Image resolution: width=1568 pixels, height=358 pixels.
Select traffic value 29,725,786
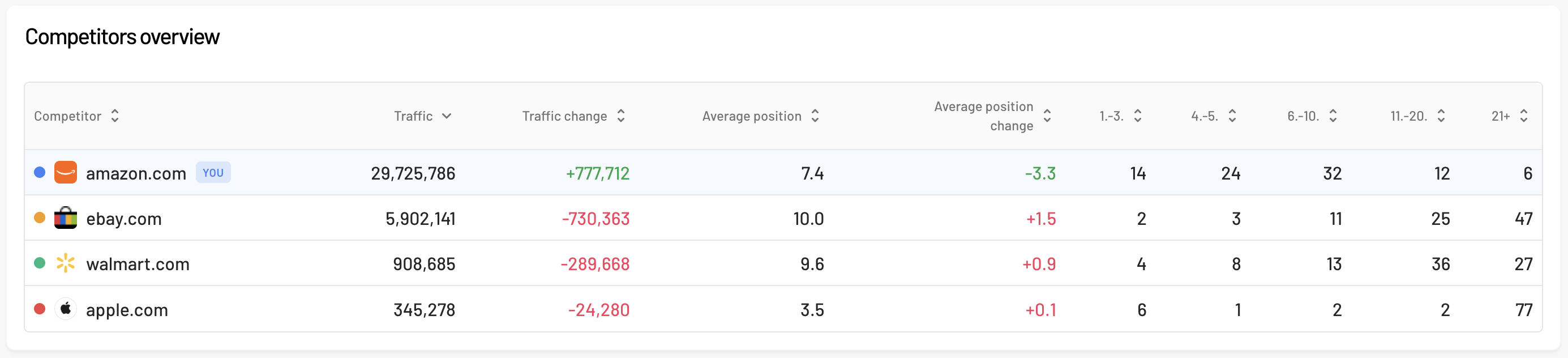pos(413,173)
